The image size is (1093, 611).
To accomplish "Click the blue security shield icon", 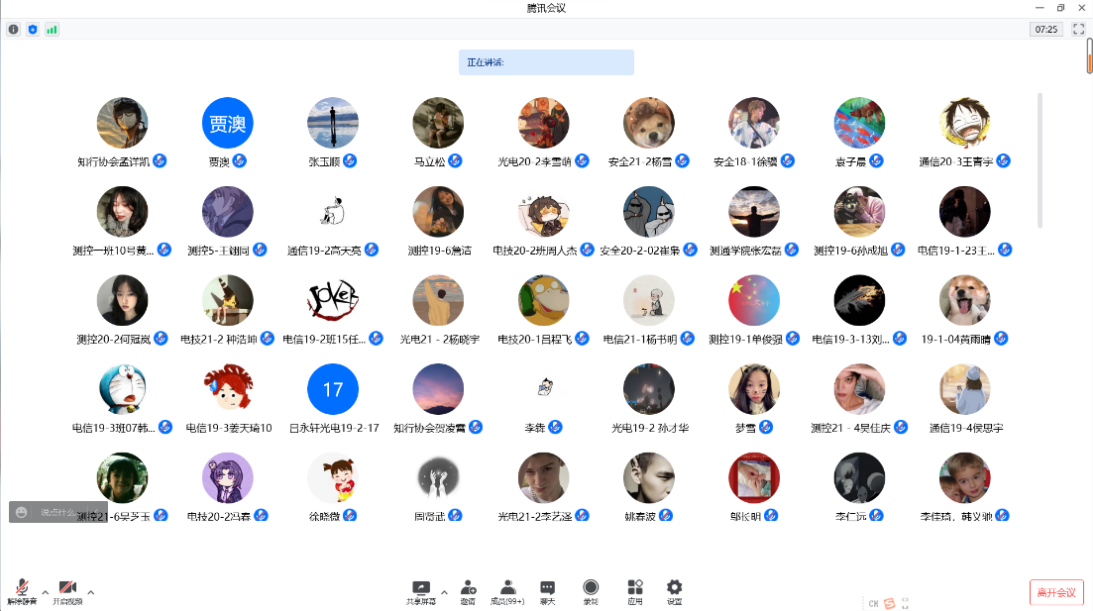I will point(32,30).
